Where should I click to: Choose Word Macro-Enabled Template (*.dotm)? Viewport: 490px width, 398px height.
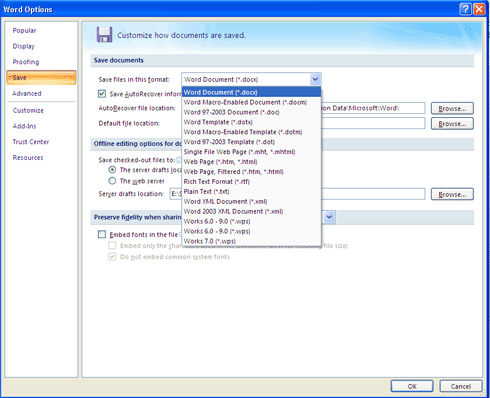[x=252, y=132]
